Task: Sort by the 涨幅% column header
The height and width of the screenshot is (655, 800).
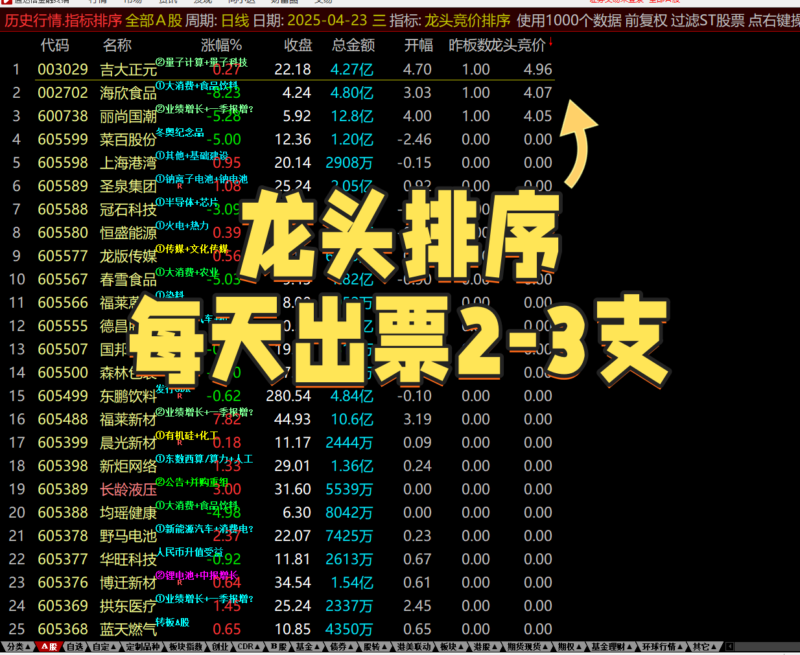Action: click(x=222, y=45)
